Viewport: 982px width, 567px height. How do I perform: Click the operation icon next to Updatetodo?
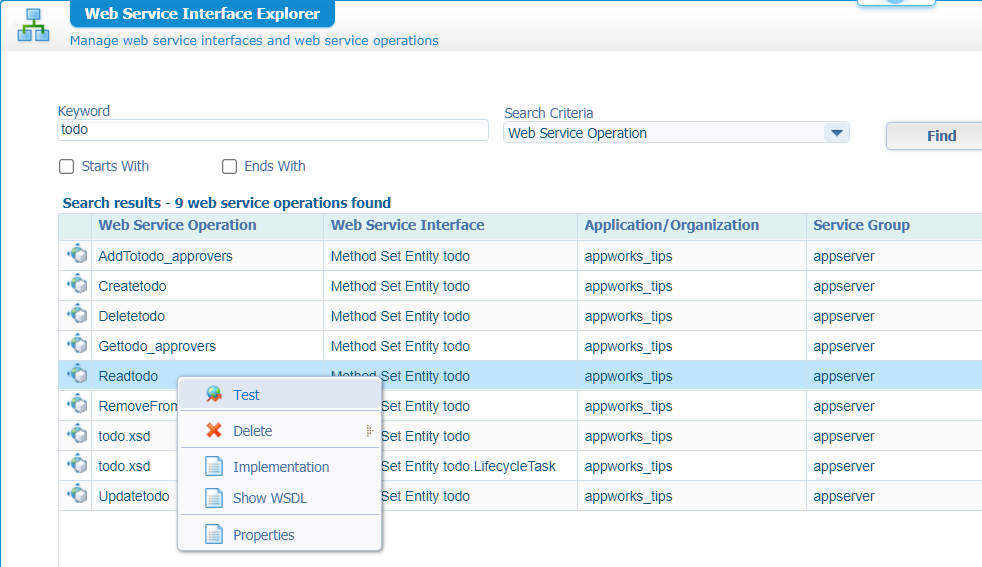coord(77,495)
